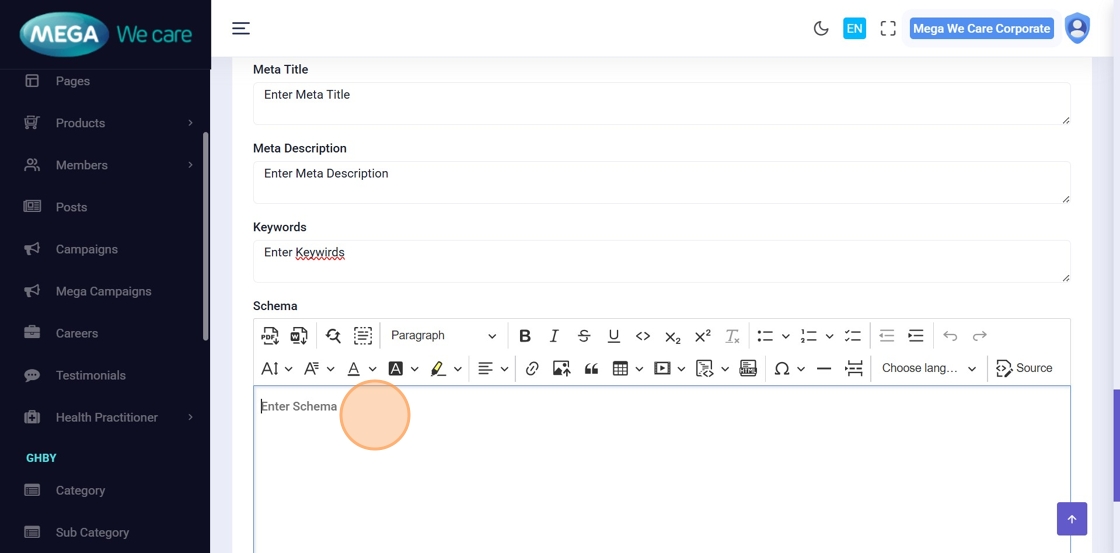Viewport: 1120px width, 553px height.
Task: Insert a link in Schema editor
Action: (532, 369)
